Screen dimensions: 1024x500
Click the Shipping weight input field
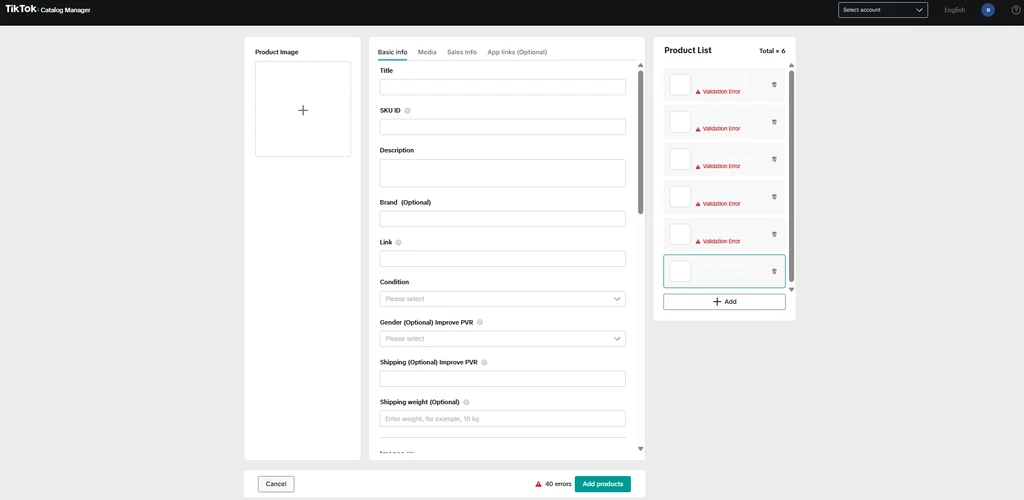502,418
